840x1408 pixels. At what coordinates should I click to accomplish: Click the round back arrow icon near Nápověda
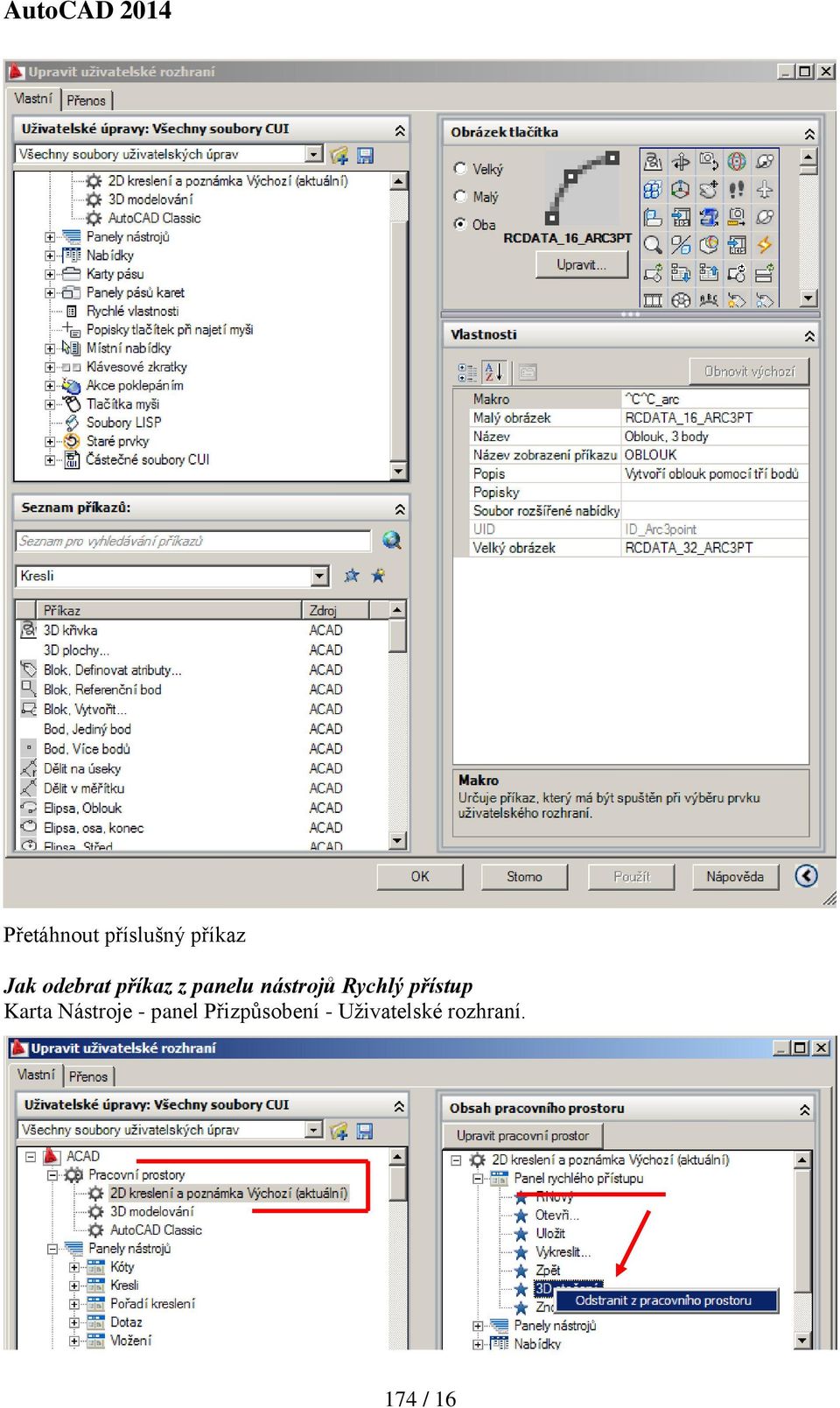coord(806,876)
